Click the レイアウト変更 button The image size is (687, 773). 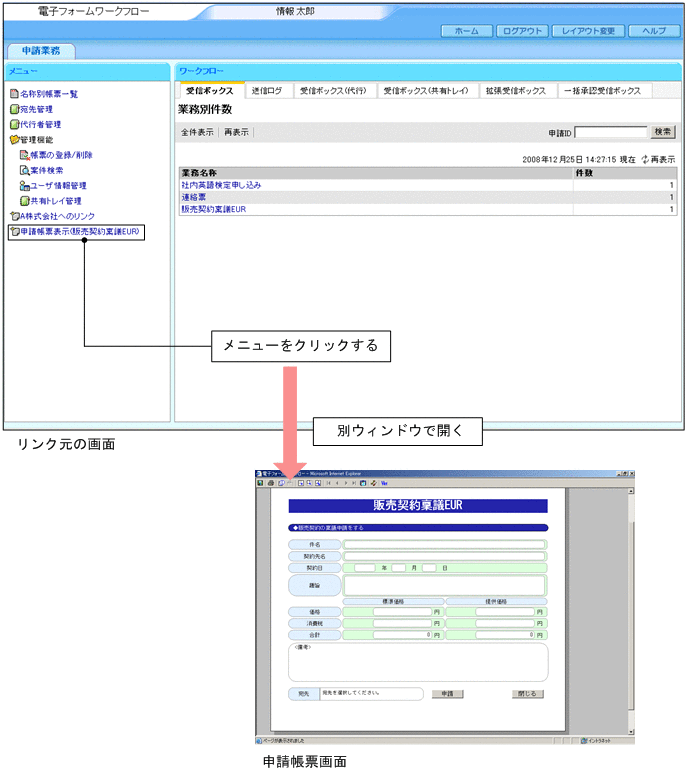[x=588, y=31]
